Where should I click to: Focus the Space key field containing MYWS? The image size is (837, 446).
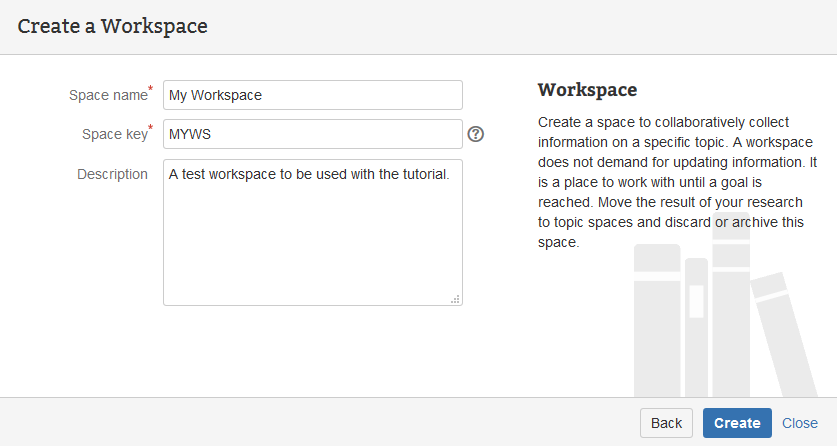click(312, 134)
